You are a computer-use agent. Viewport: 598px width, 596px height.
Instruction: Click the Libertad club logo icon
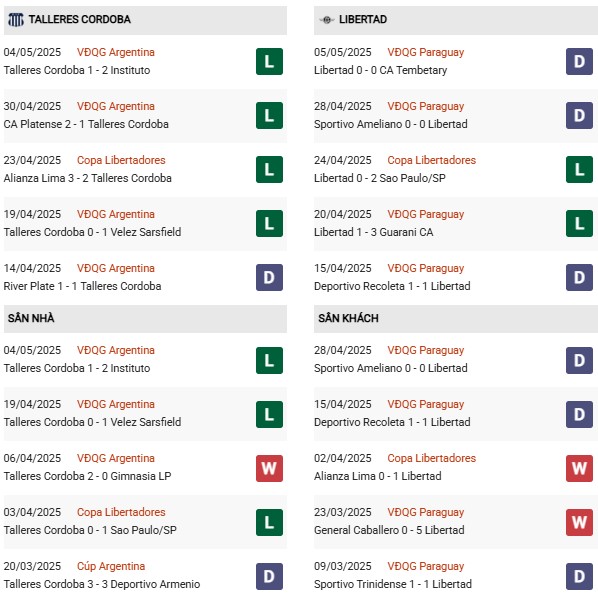point(326,19)
